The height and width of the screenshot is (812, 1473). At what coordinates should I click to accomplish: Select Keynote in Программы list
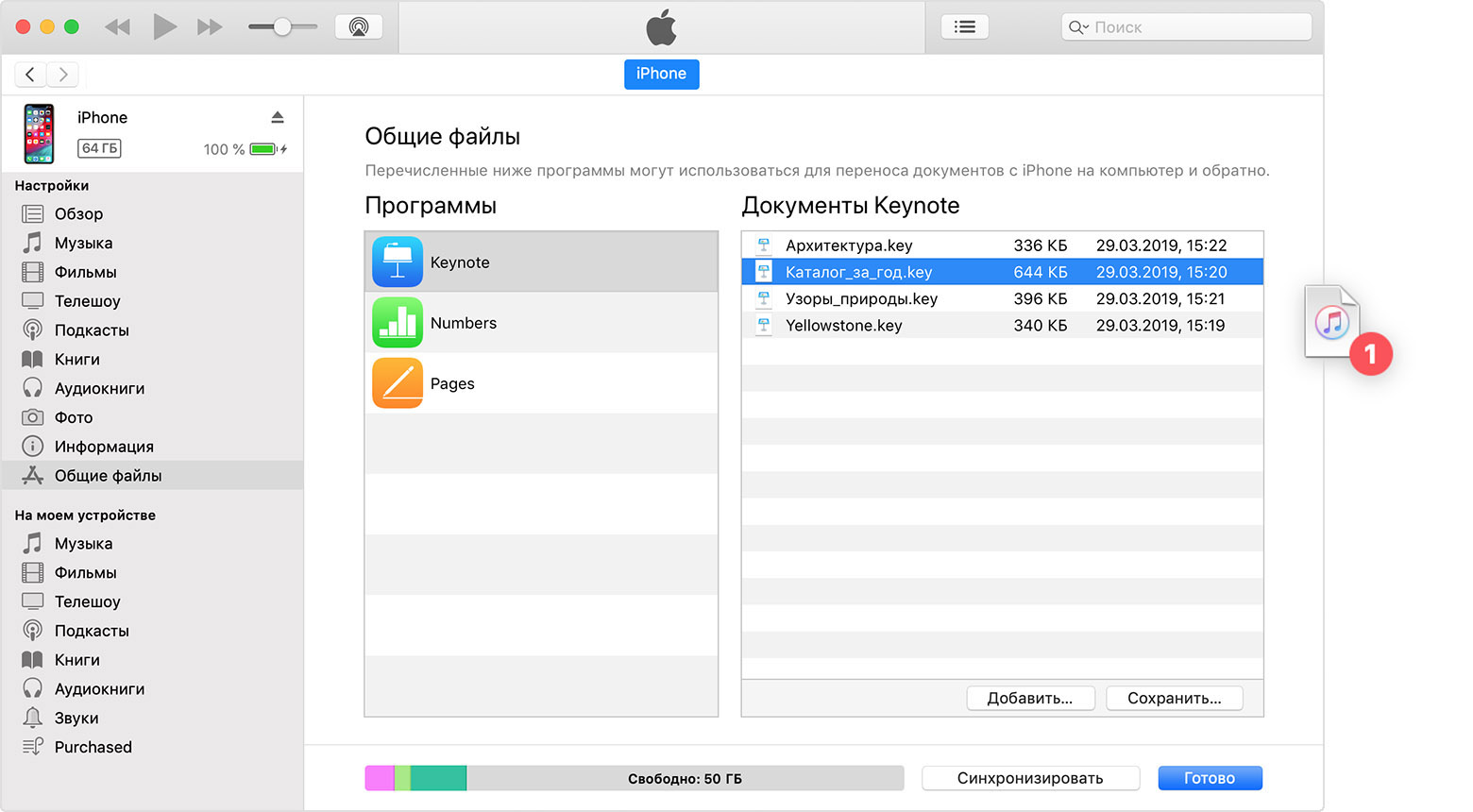[541, 262]
